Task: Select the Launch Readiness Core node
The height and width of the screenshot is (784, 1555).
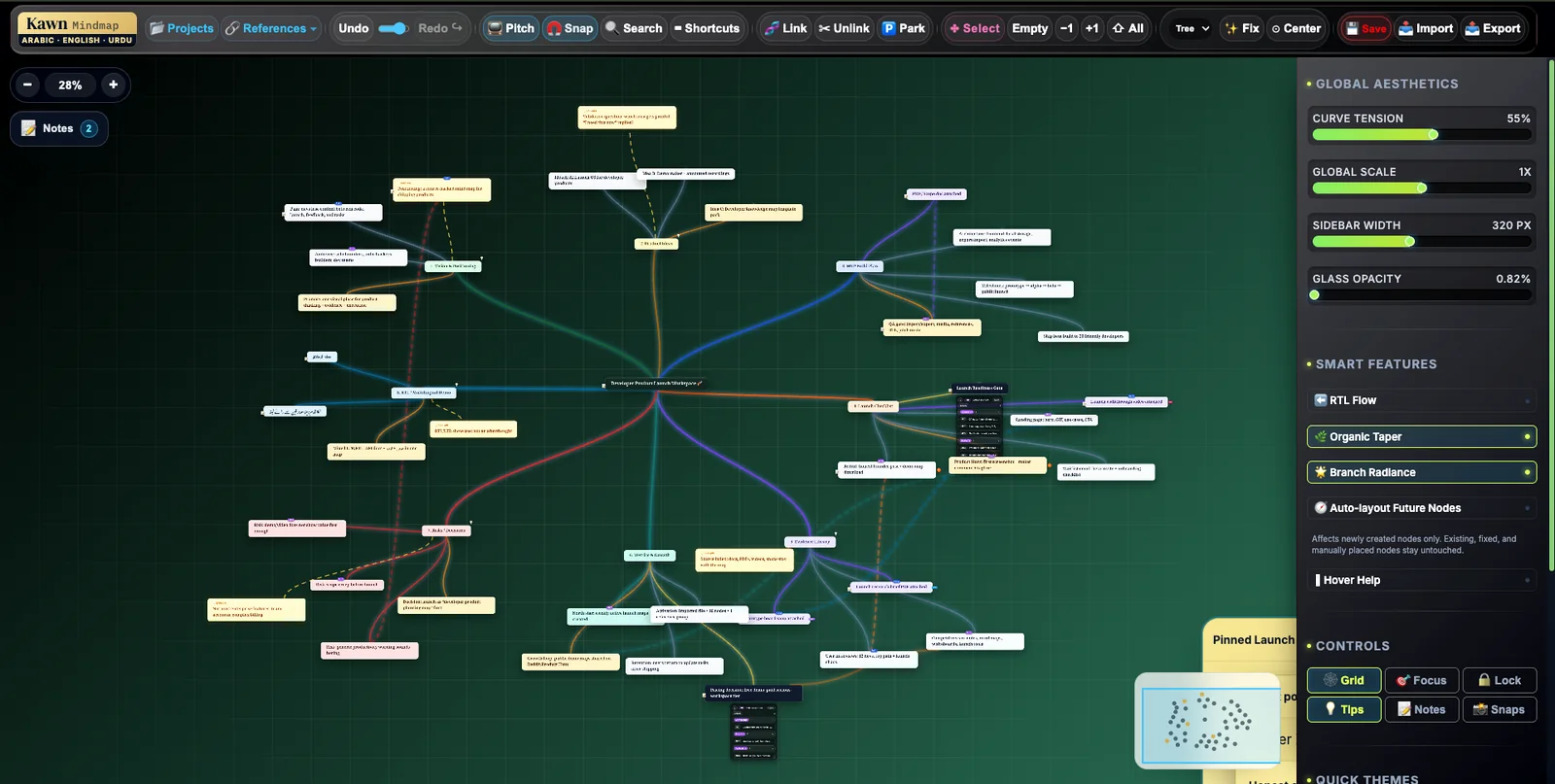Action: pos(979,389)
